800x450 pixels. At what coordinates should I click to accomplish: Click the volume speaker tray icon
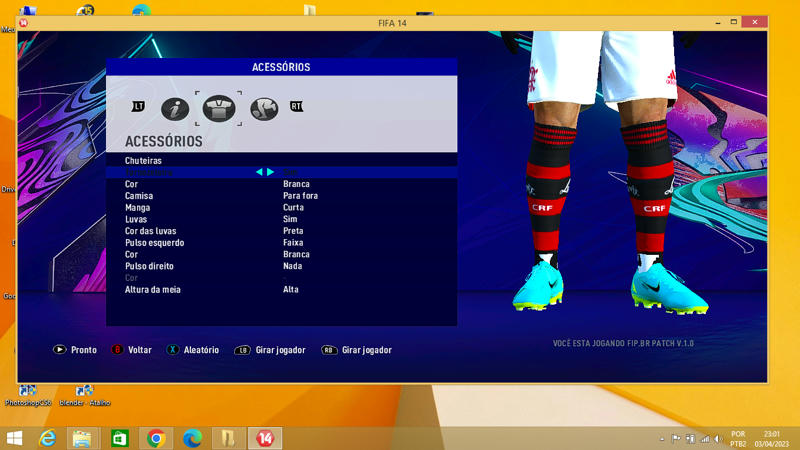[x=718, y=439]
